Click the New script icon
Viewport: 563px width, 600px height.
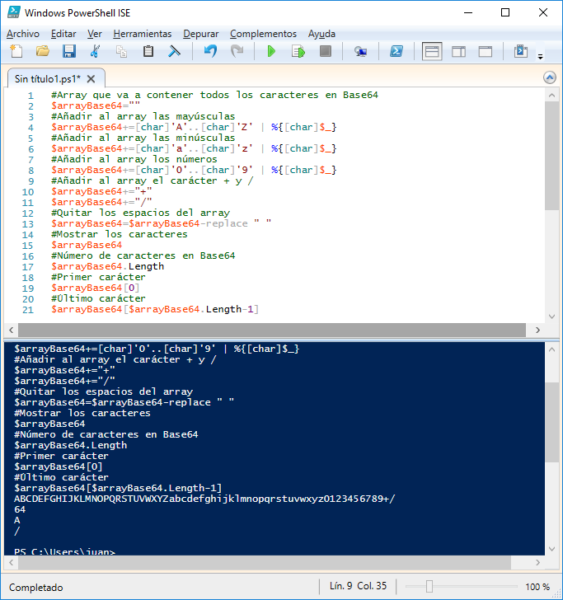click(x=16, y=51)
